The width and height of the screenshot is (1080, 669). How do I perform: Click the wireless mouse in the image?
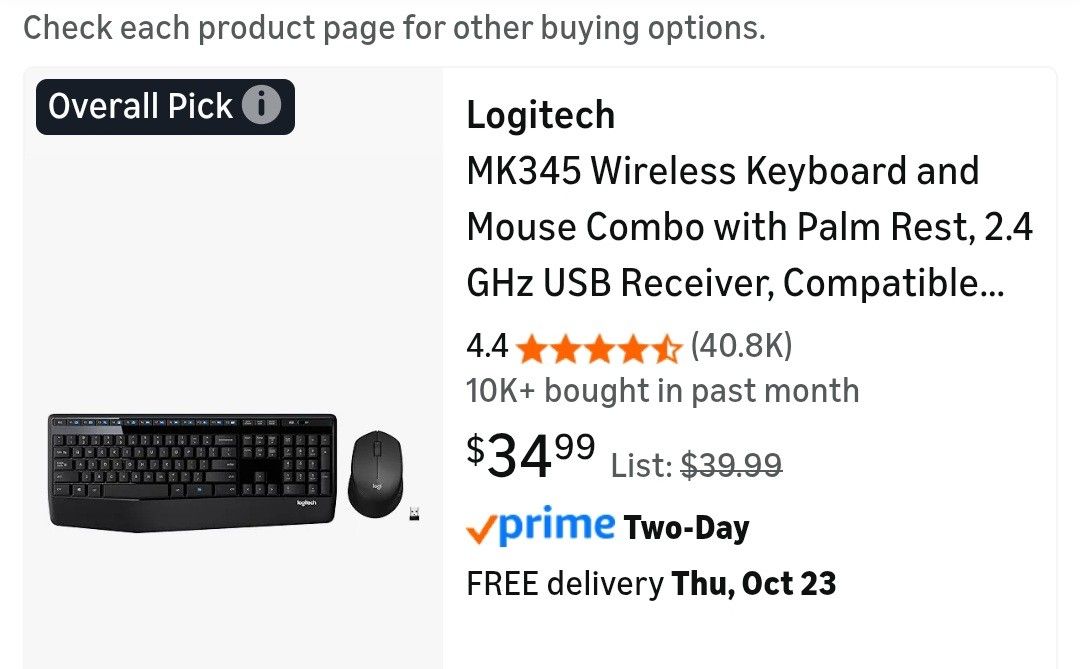[x=377, y=471]
